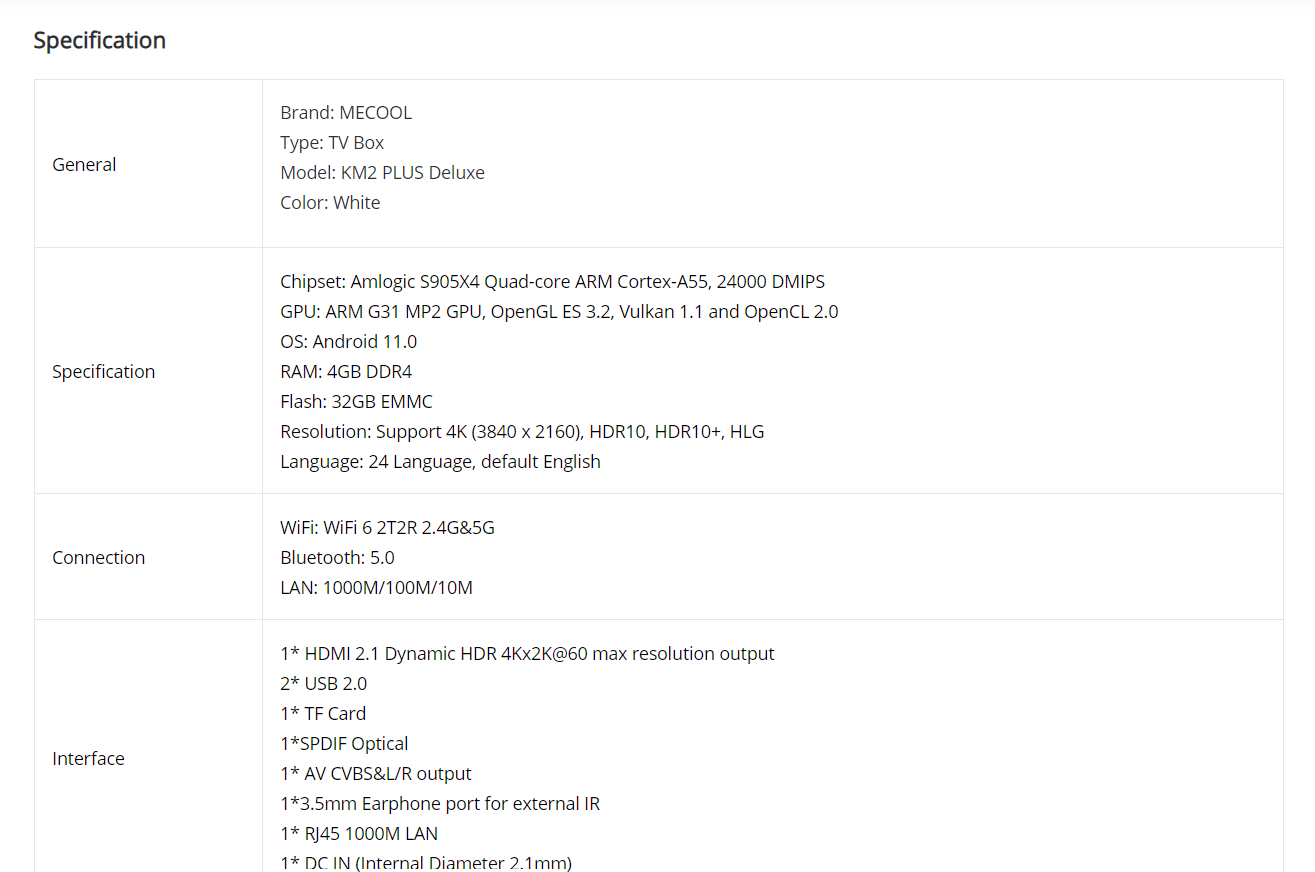
Task: Click the Bluetooth: 5.0 line
Action: pyautogui.click(x=337, y=557)
